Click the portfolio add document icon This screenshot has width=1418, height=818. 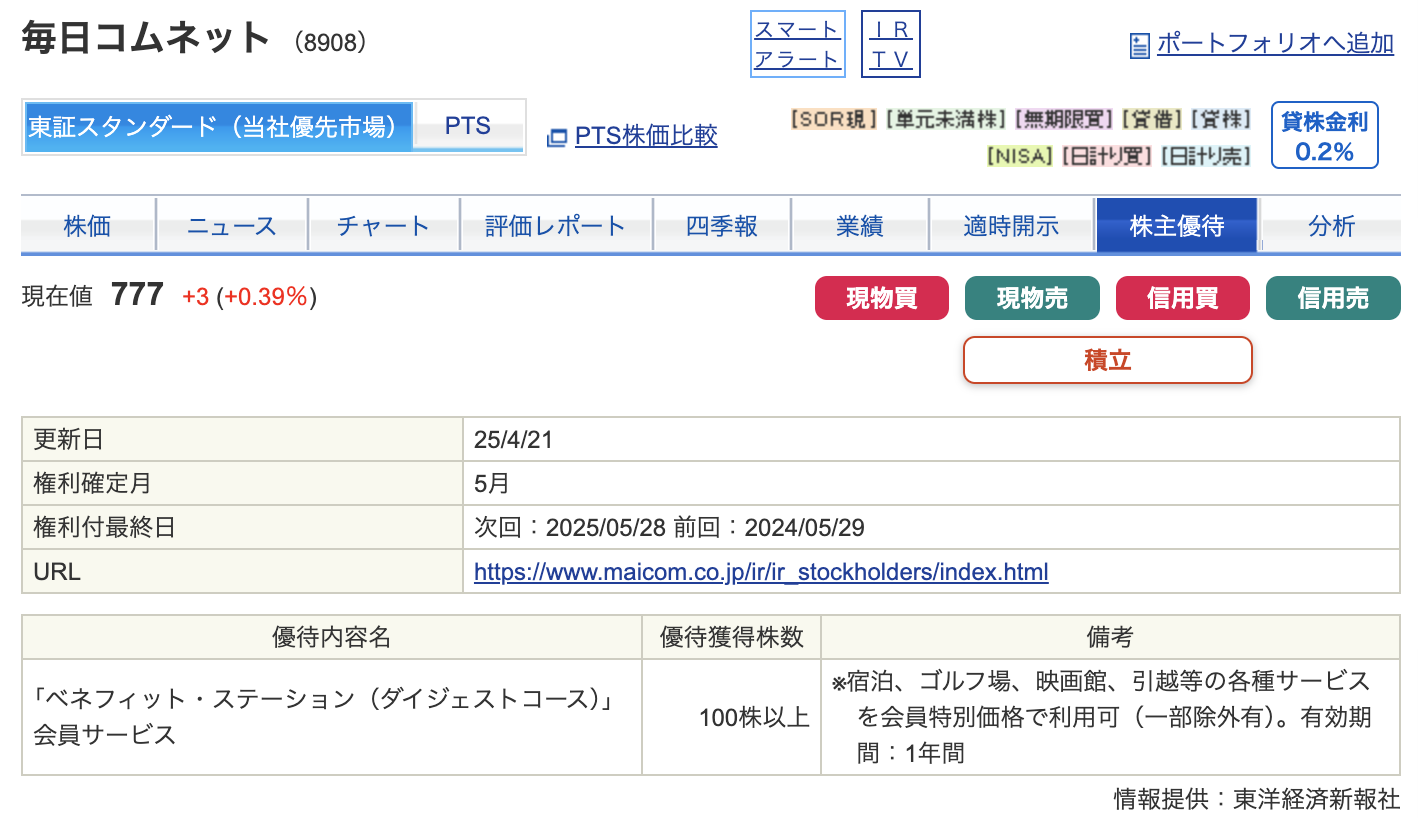(x=1139, y=45)
